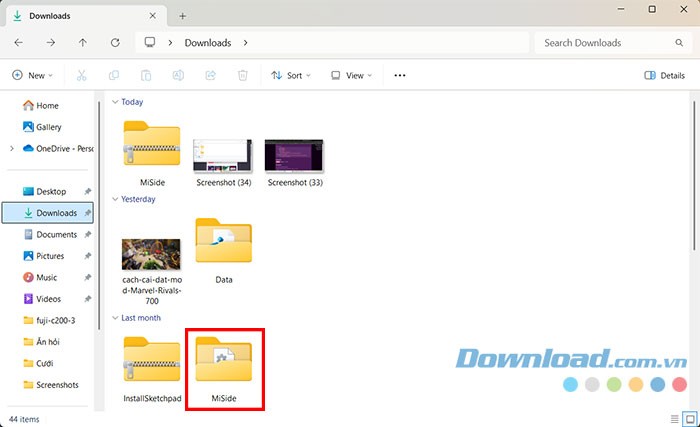Click the Rename icon in toolbar
700x427 pixels.
click(x=178, y=75)
